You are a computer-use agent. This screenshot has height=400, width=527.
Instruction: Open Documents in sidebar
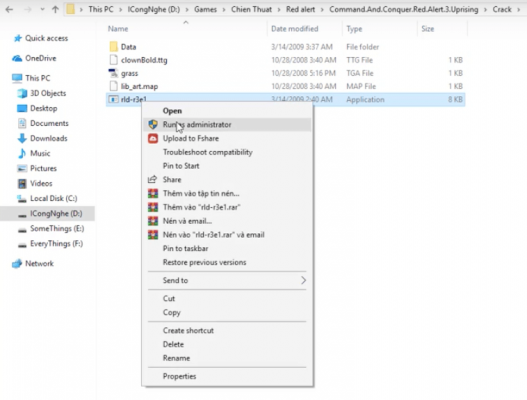point(43,123)
